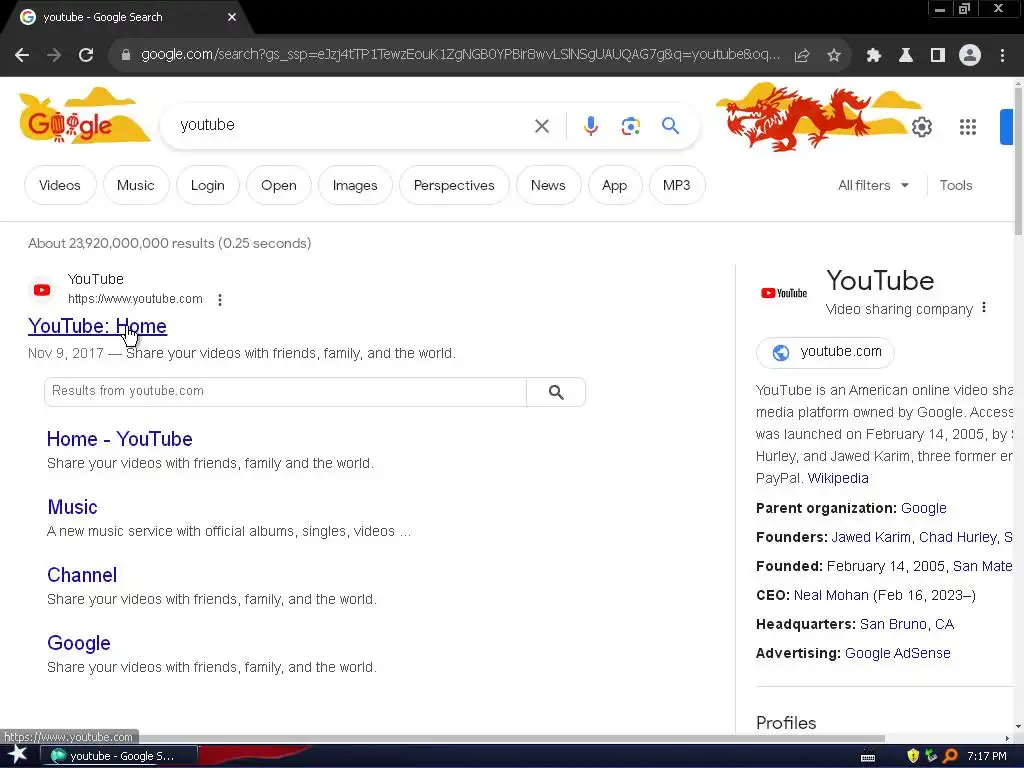Toggle the browser side panel icon

click(x=938, y=56)
